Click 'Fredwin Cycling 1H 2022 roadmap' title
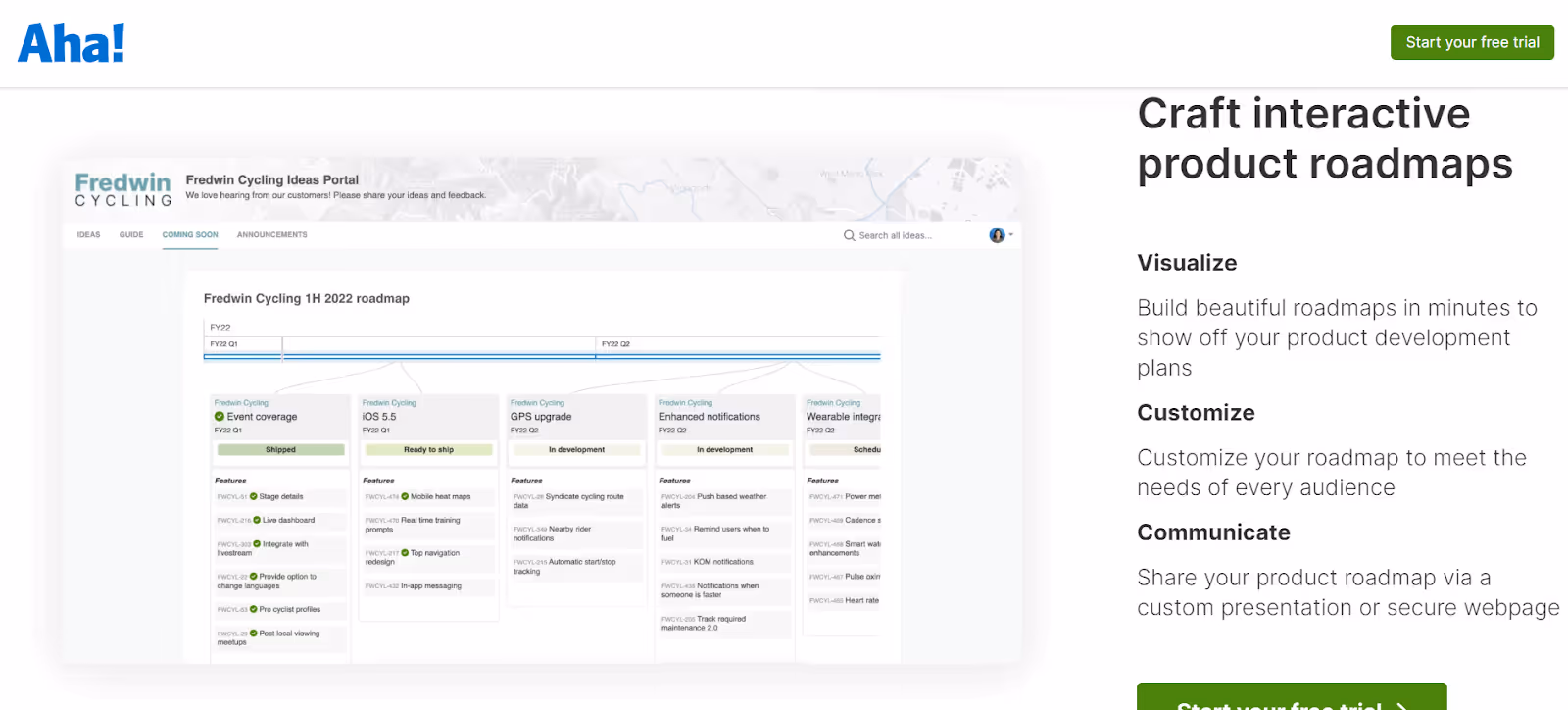The image size is (1568, 710). pyautogui.click(x=307, y=299)
